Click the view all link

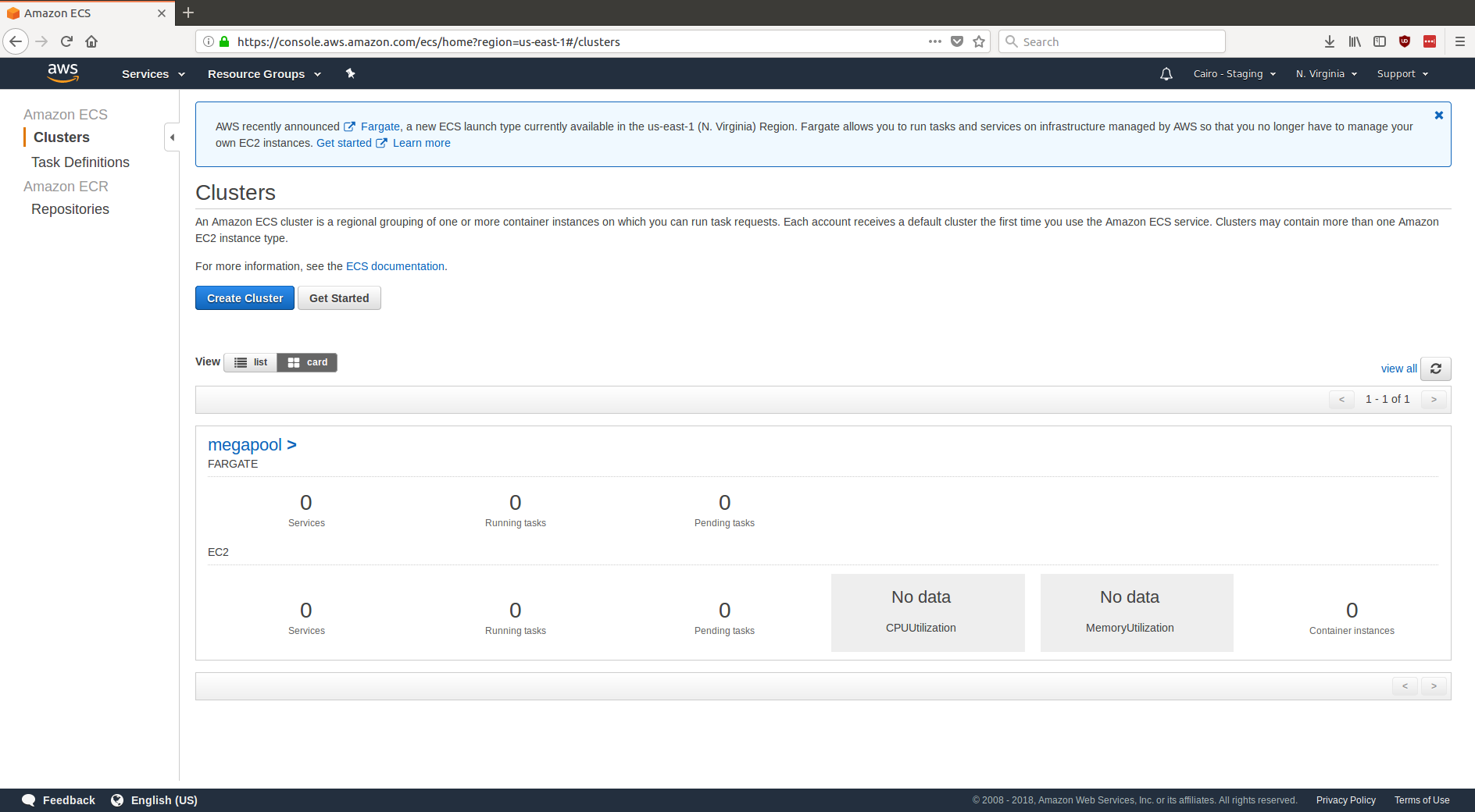click(x=1398, y=369)
